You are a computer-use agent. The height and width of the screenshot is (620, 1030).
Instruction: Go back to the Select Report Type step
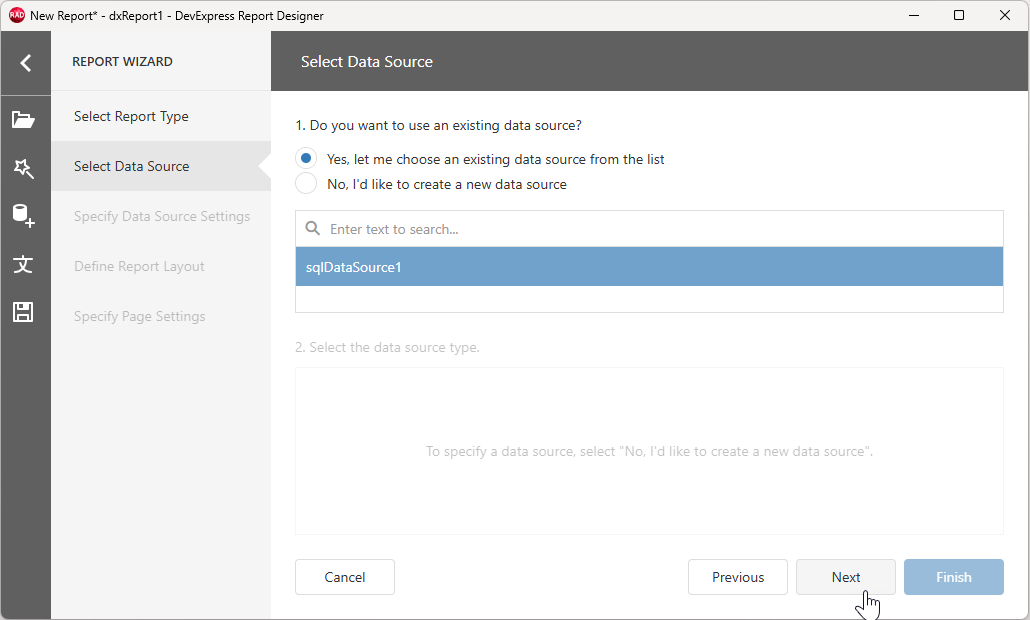(131, 116)
